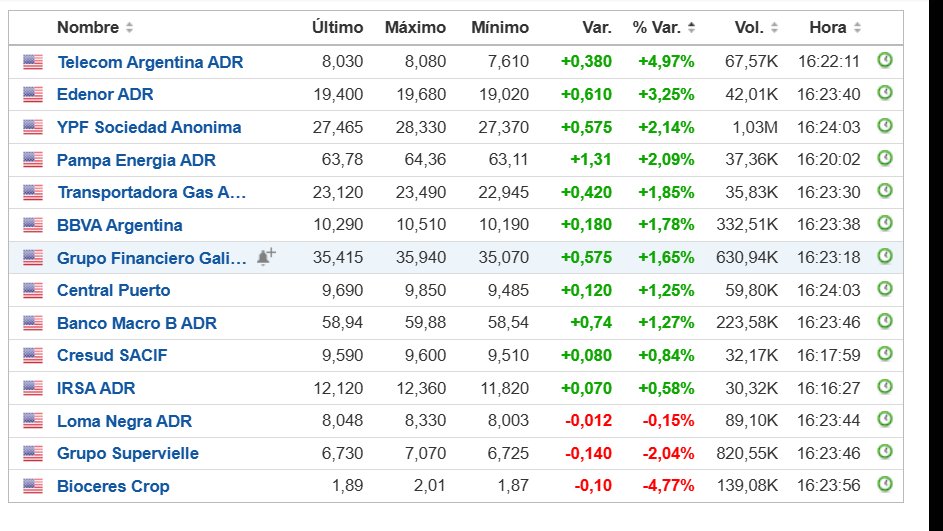The height and width of the screenshot is (531, 943).
Task: Open Loma Negra ADR link
Action: 124,421
